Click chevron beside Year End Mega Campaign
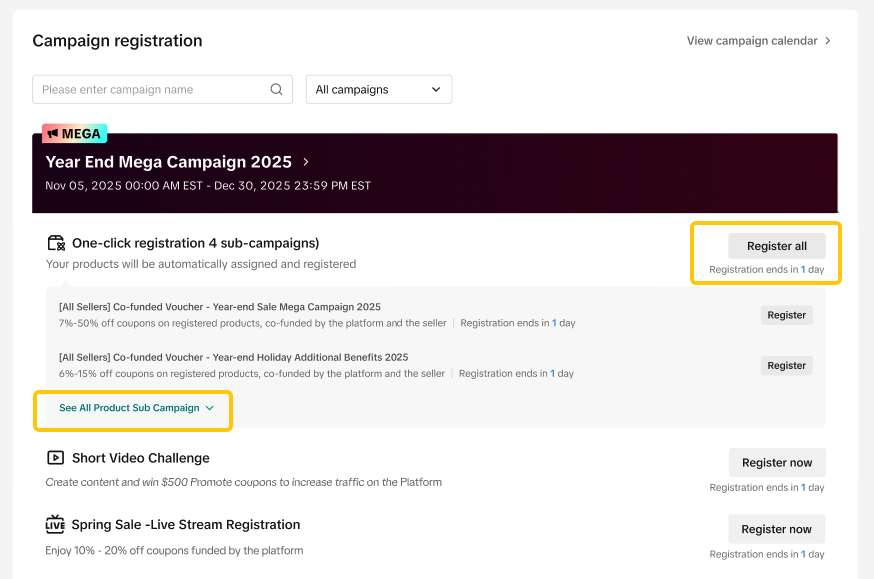Screen dimensions: 874x579 tap(306, 162)
